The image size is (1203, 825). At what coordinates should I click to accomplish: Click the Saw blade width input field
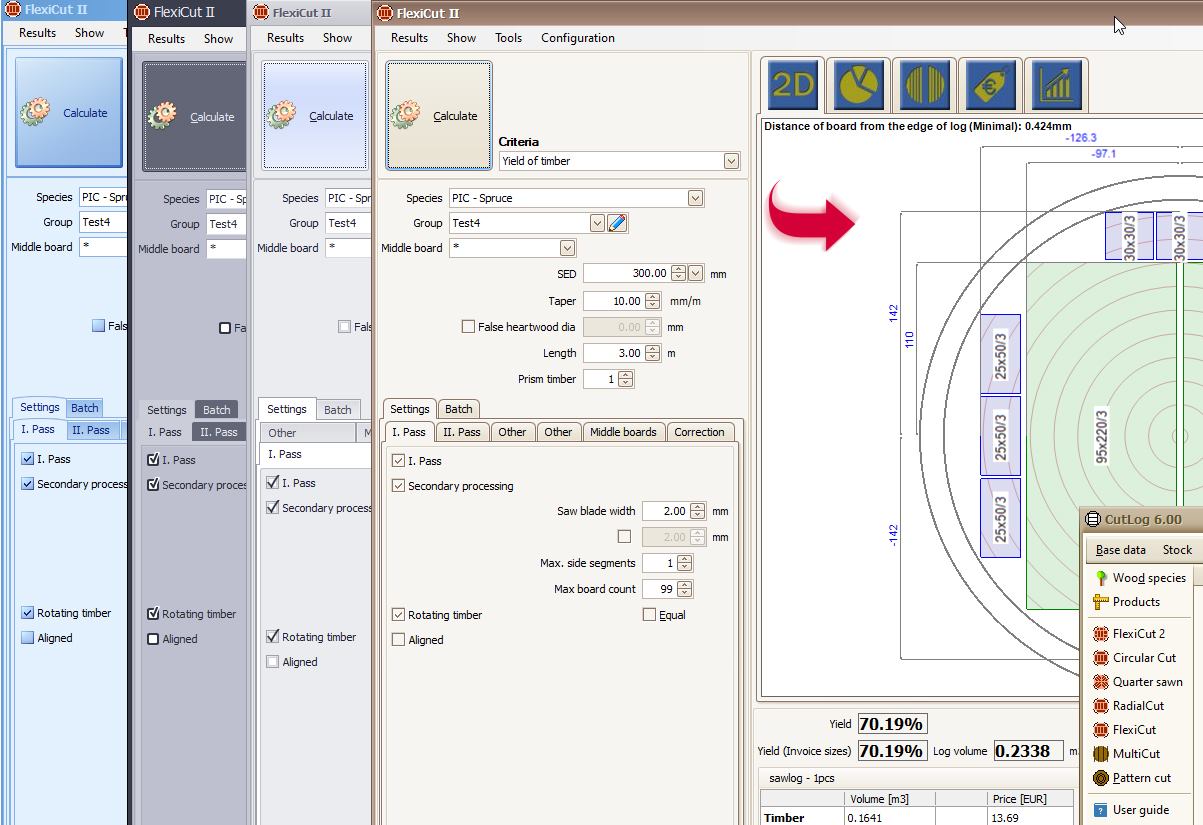click(x=666, y=511)
